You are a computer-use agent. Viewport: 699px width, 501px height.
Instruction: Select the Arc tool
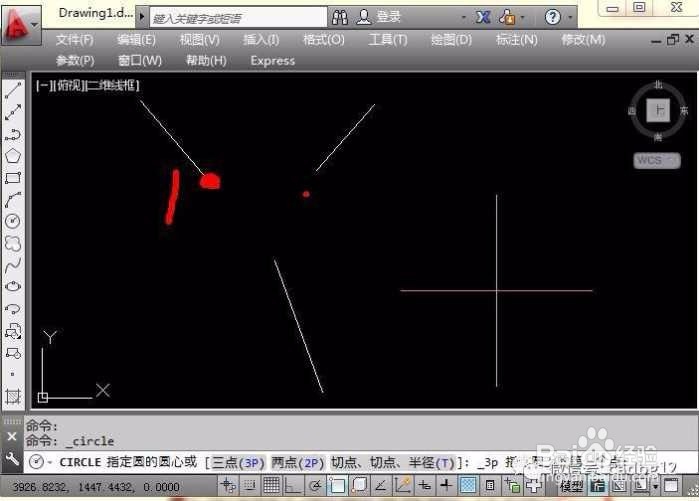(13, 200)
